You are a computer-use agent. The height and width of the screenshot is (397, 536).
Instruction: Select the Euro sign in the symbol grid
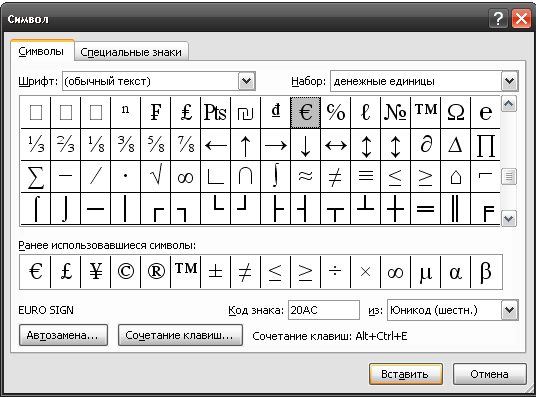point(305,113)
